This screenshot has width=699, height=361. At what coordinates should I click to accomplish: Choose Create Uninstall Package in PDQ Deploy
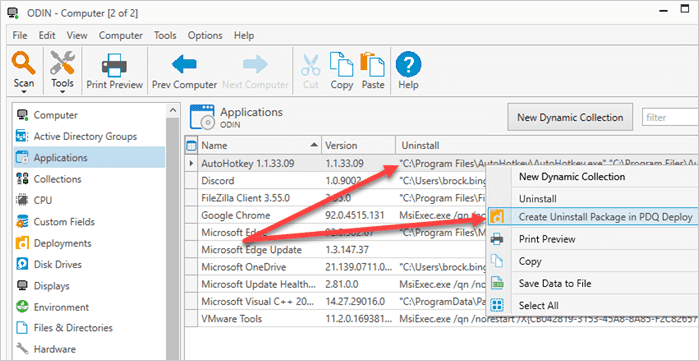coord(593,217)
